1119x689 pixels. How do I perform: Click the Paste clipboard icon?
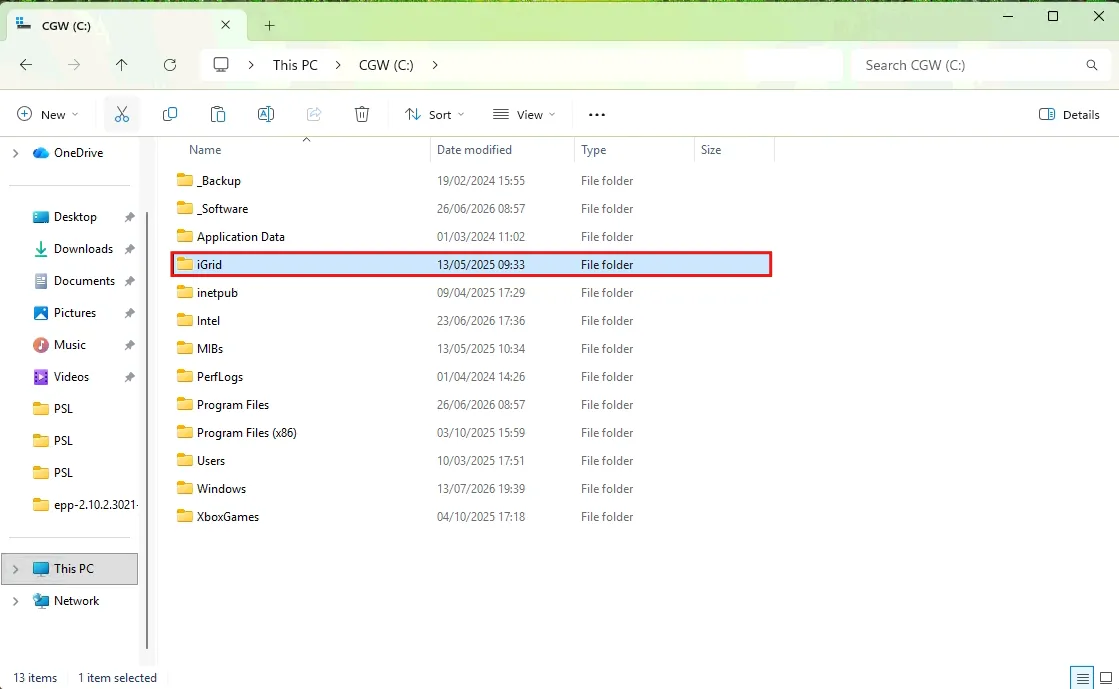(218, 114)
